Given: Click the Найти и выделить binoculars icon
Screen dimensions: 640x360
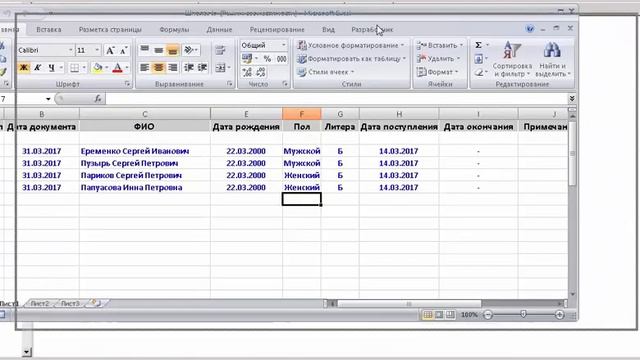Looking at the screenshot, I should click(552, 50).
